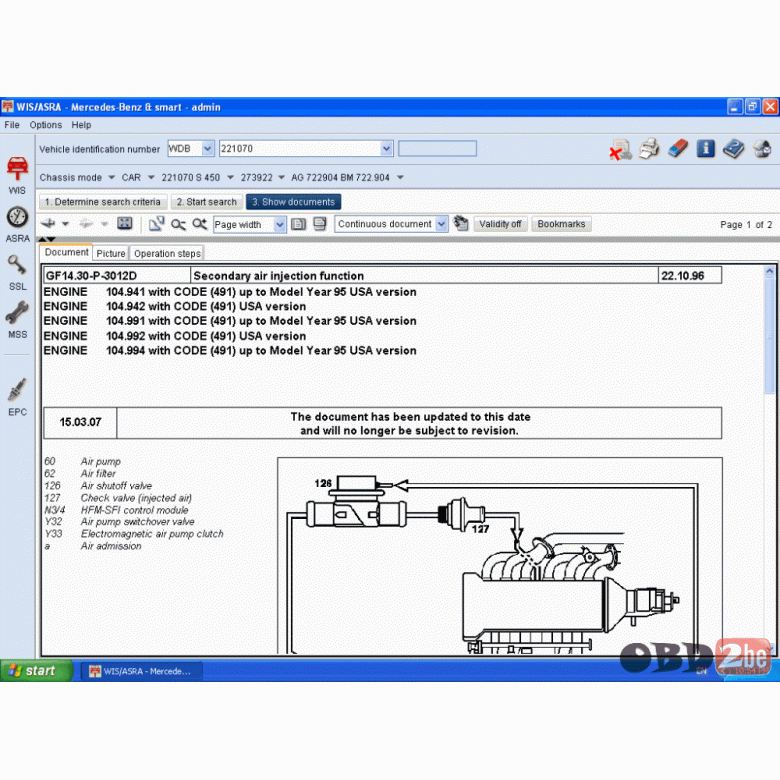This screenshot has width=780, height=780.
Task: Click the delete document icon with red X
Action: click(x=620, y=149)
